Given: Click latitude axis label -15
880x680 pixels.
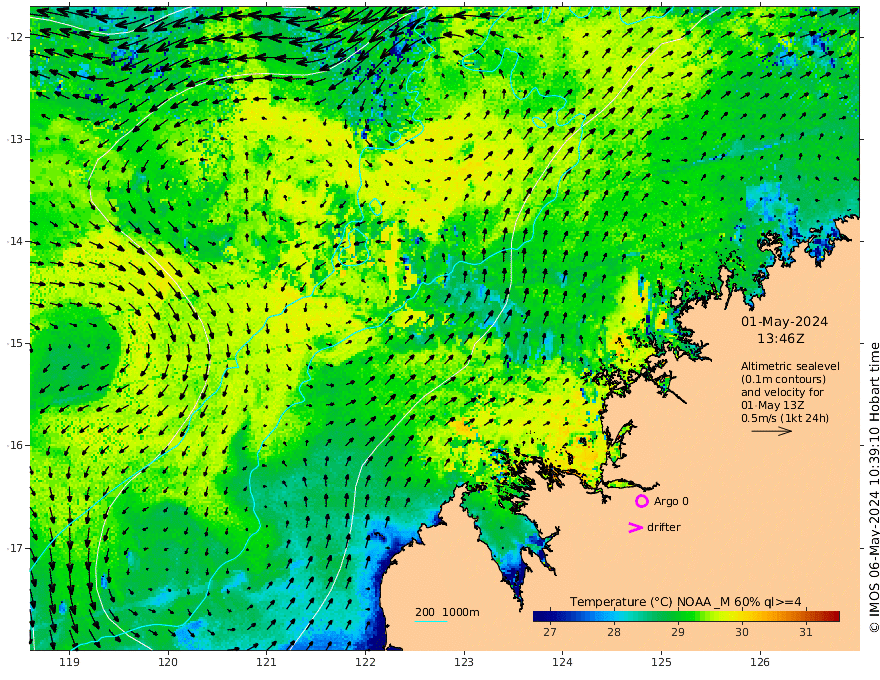Looking at the screenshot, I should 15,343.
